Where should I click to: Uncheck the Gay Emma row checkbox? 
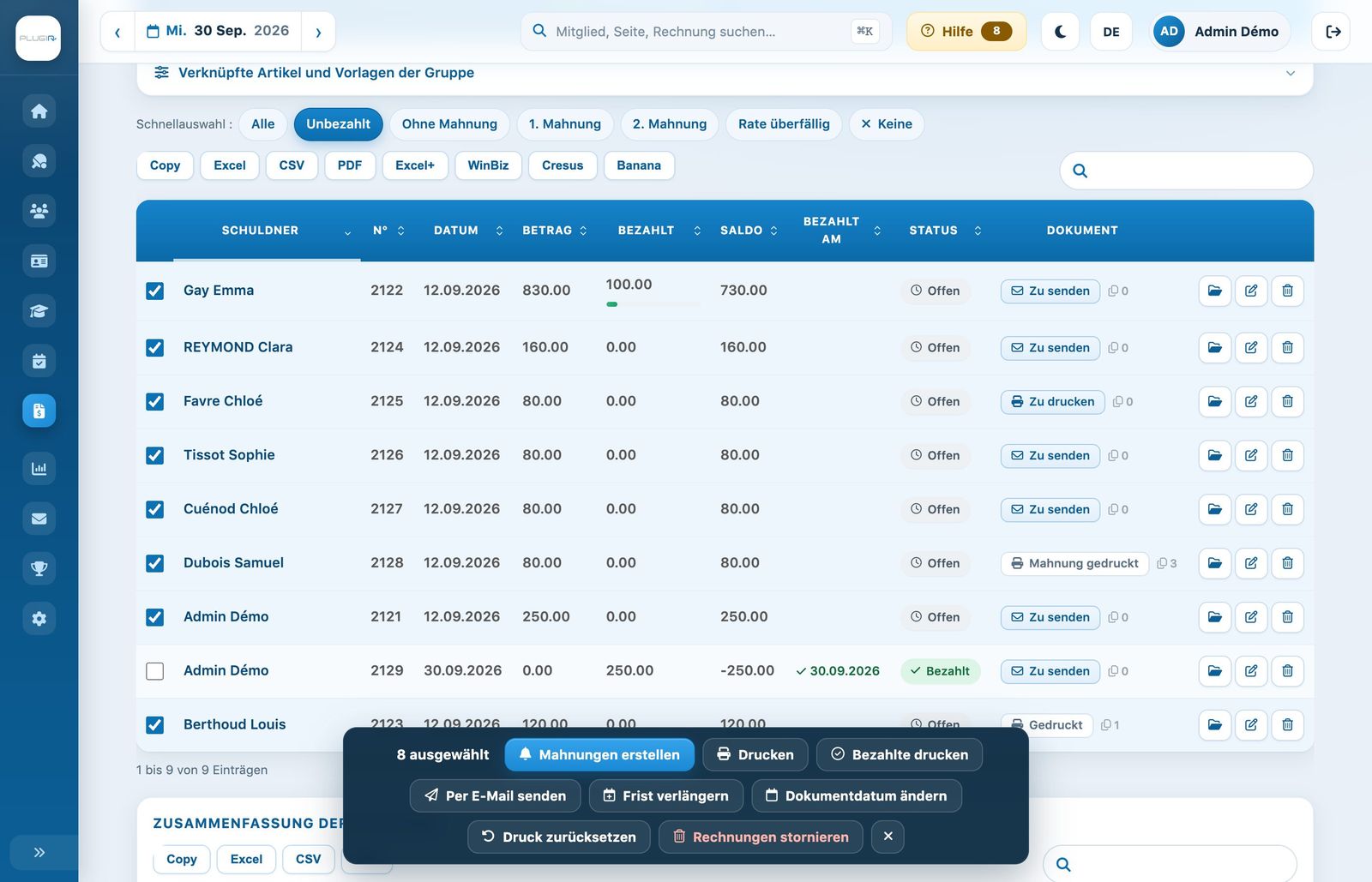click(x=155, y=291)
